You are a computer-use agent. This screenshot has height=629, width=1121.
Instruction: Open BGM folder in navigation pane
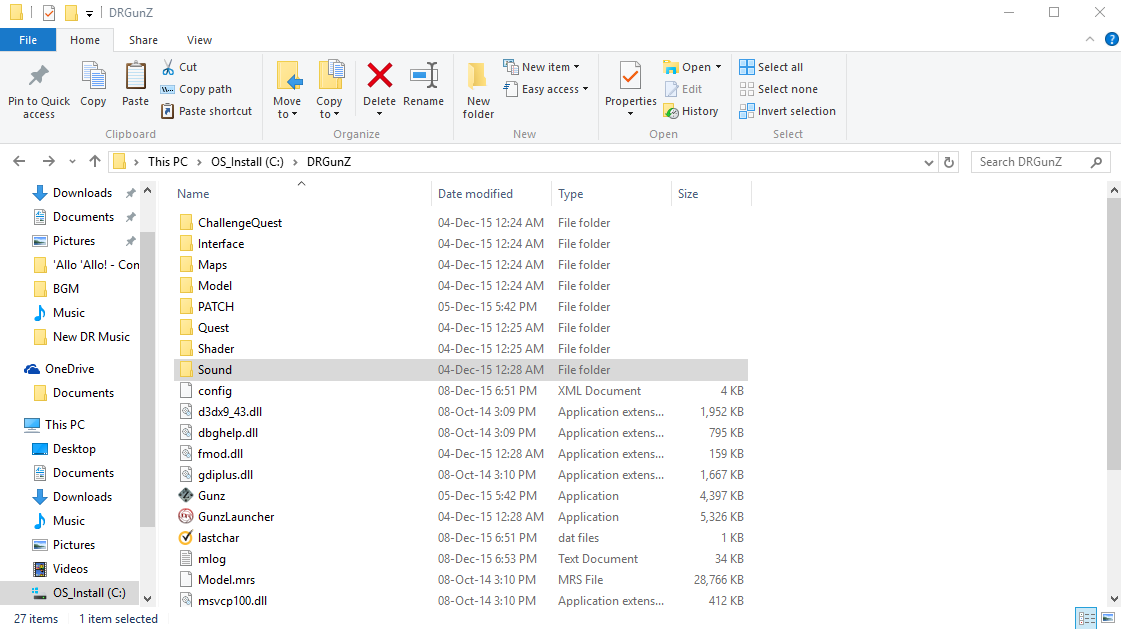coord(66,289)
